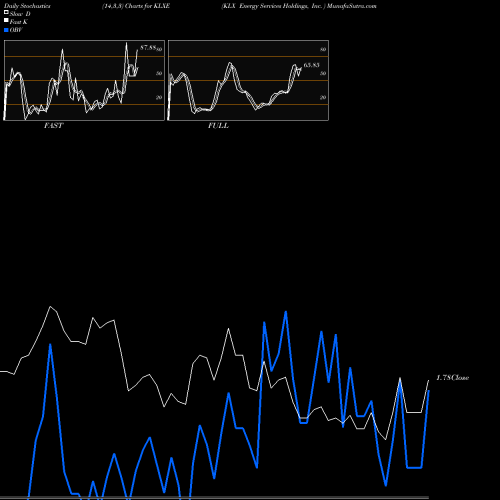Open the FULL stochastic chart panel

tap(248, 80)
